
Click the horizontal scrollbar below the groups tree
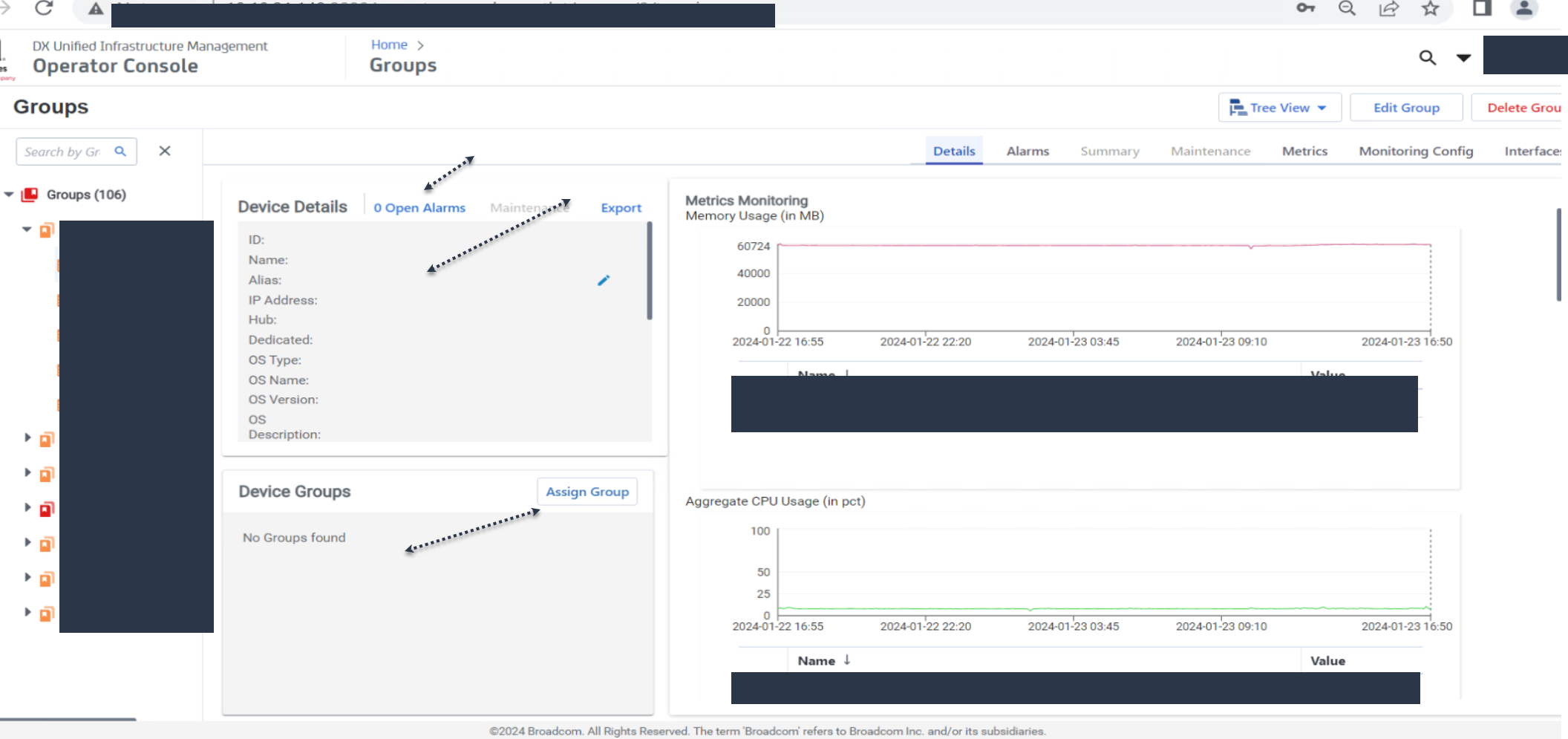click(x=68, y=719)
